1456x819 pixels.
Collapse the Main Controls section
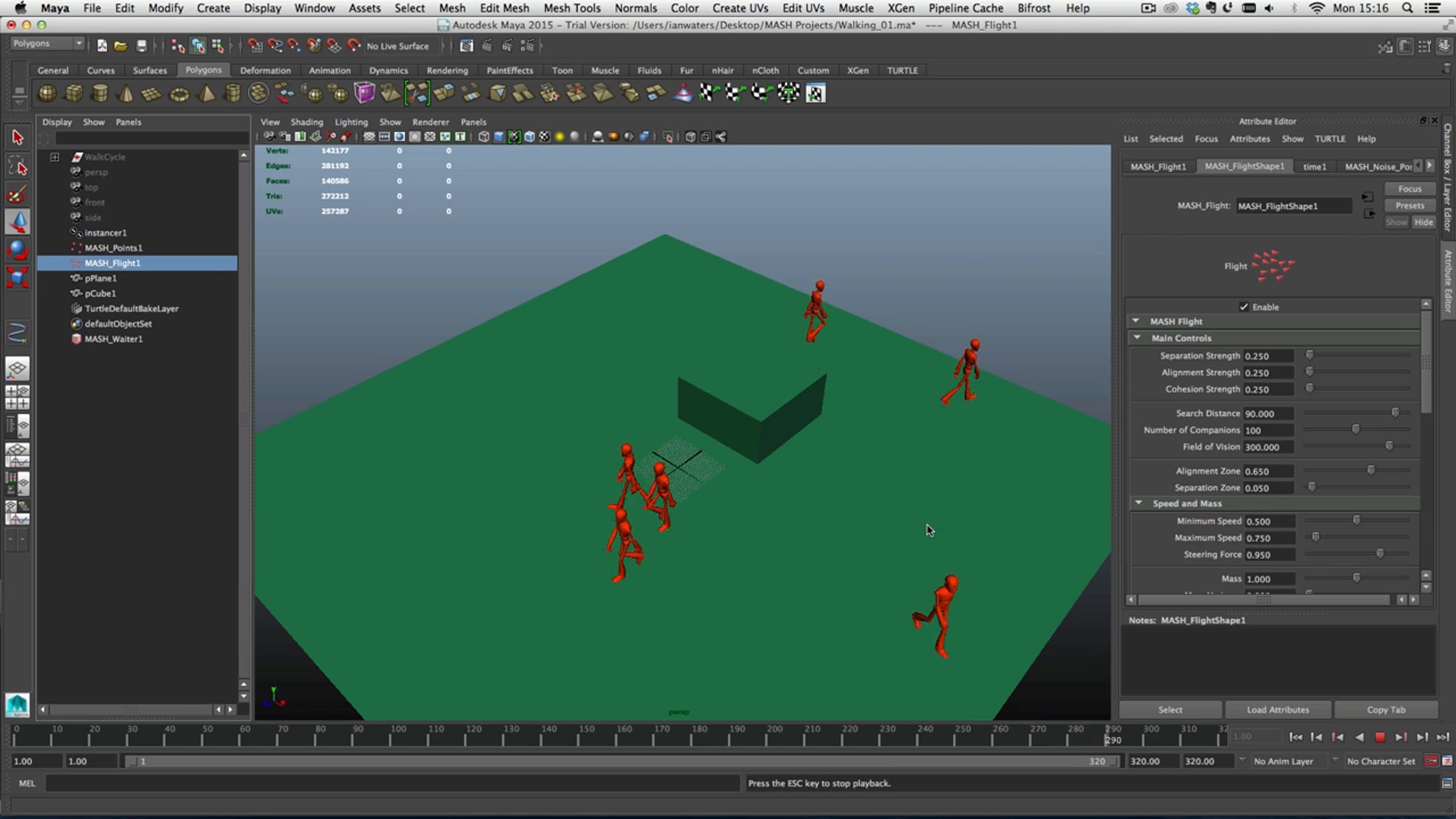1137,338
